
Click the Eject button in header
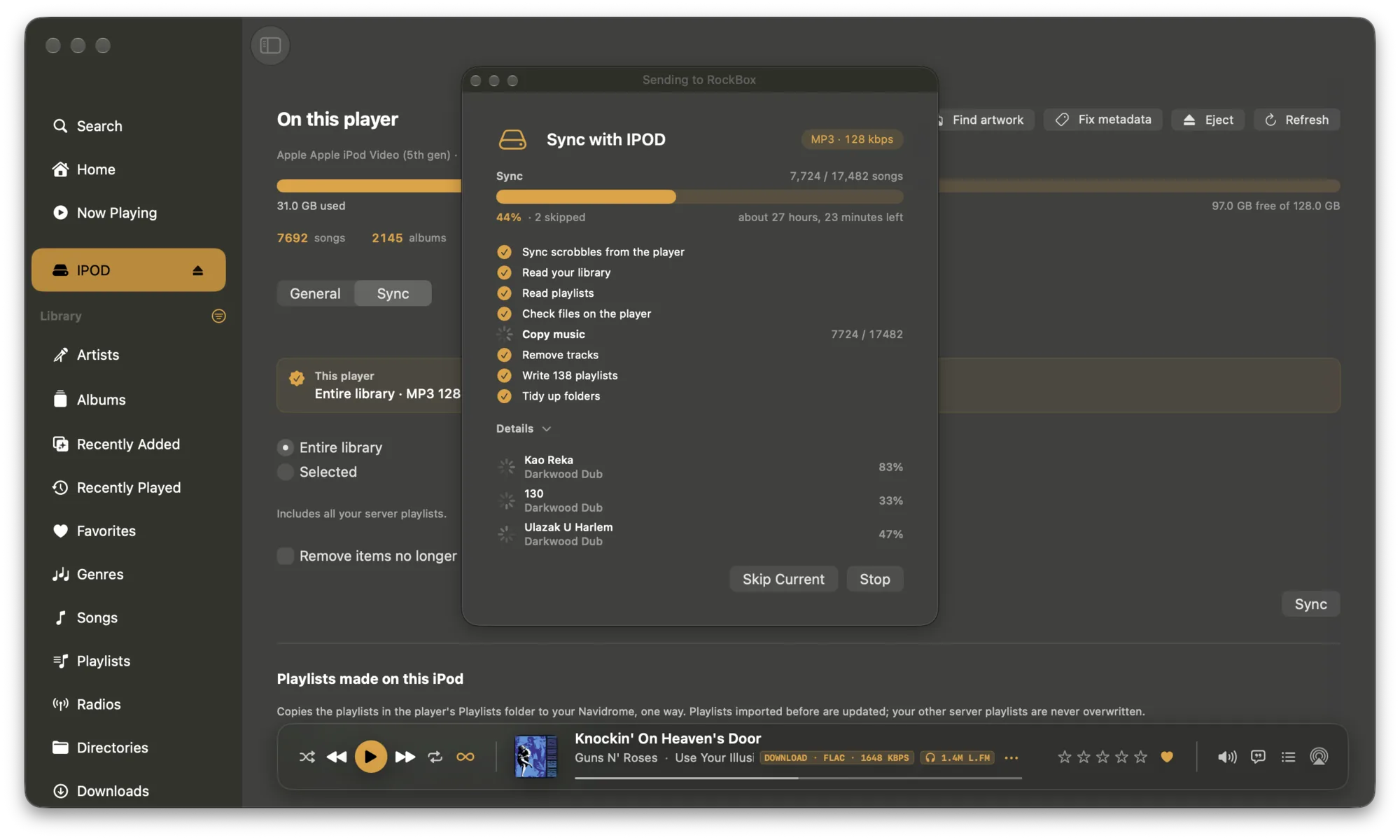pos(1208,120)
